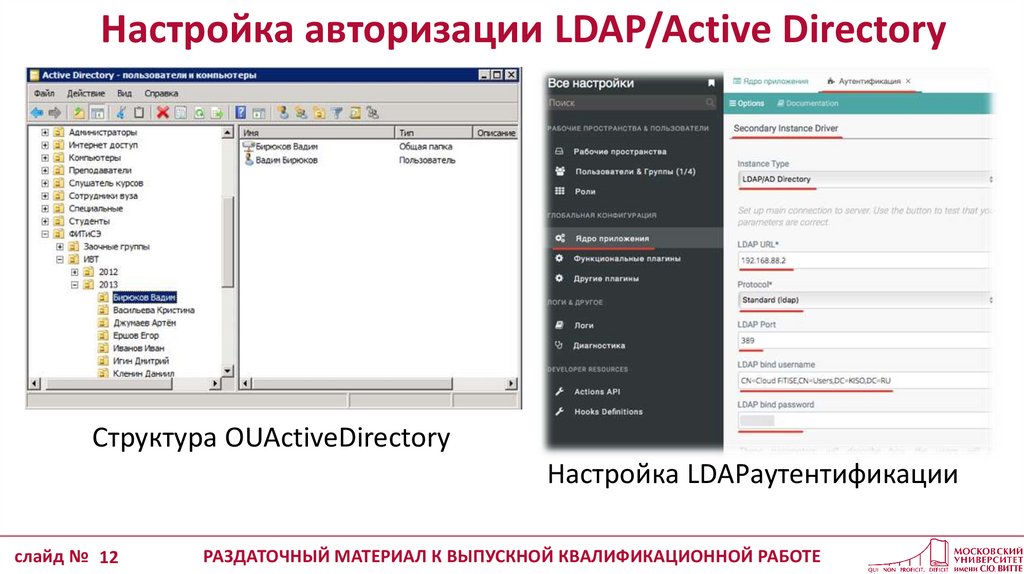Collapse the 2013 tree node
The height and width of the screenshot is (574, 1024).
[74, 285]
